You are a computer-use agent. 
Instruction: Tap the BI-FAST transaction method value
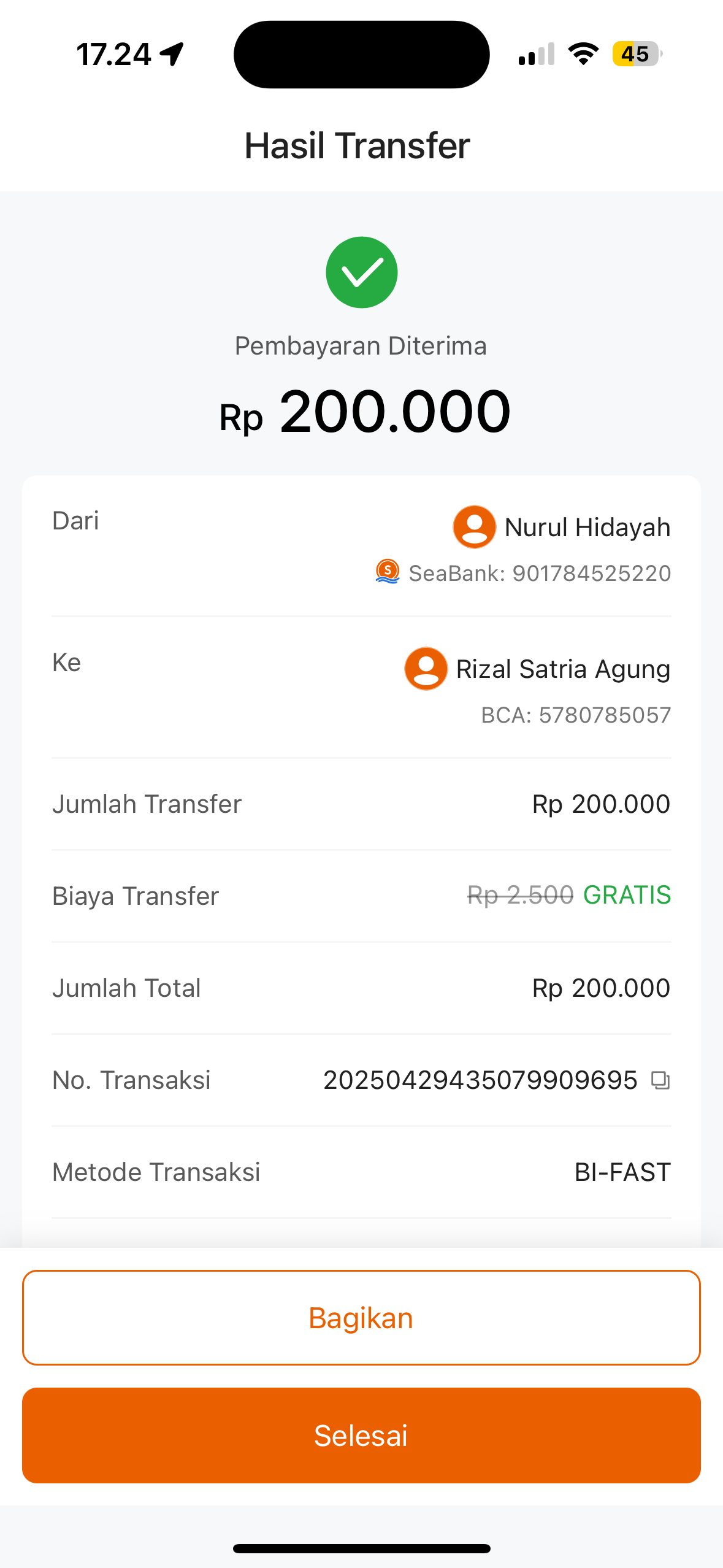pos(622,1172)
